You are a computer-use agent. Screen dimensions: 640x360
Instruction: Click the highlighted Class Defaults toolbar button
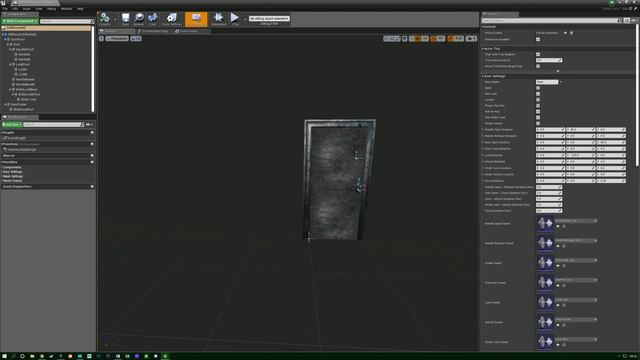(x=196, y=19)
